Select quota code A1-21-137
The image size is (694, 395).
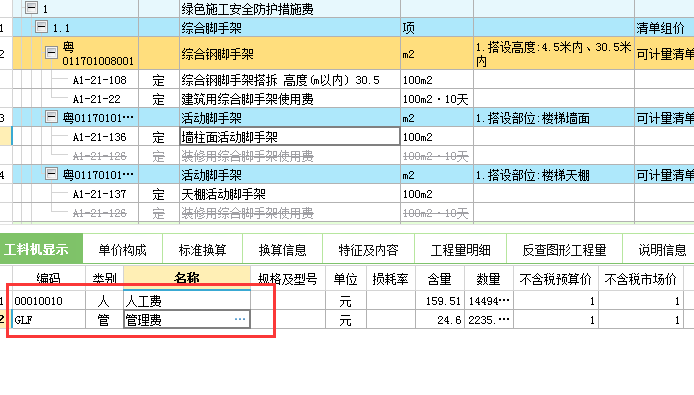click(x=100, y=194)
